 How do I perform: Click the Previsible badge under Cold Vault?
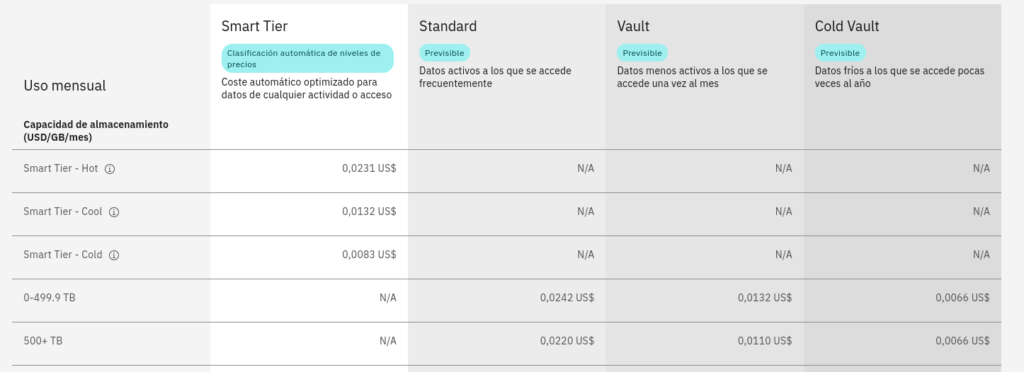pyautogui.click(x=840, y=53)
